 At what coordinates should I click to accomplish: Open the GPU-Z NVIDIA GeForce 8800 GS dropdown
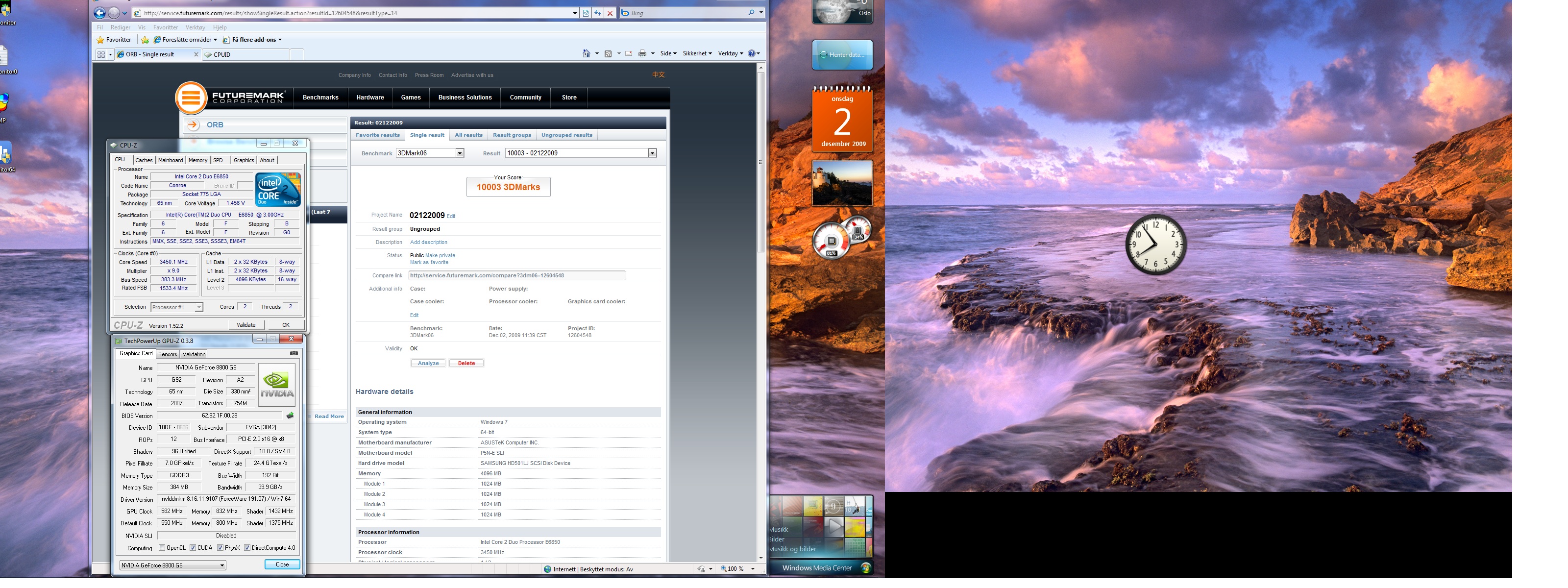173,565
